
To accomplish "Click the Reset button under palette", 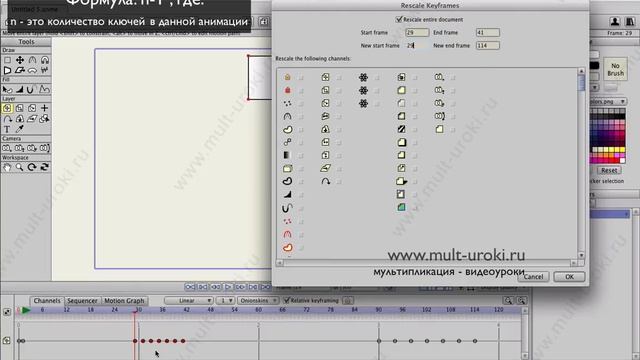I will [609, 170].
